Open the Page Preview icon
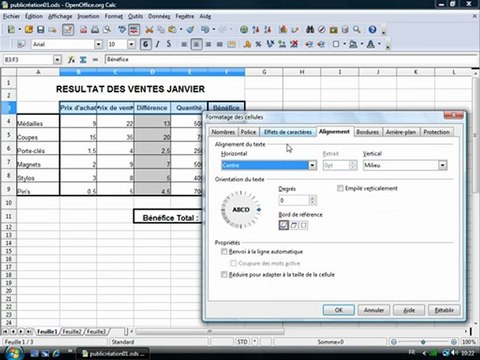Screen dimensions: 480x360 tap(107, 30)
